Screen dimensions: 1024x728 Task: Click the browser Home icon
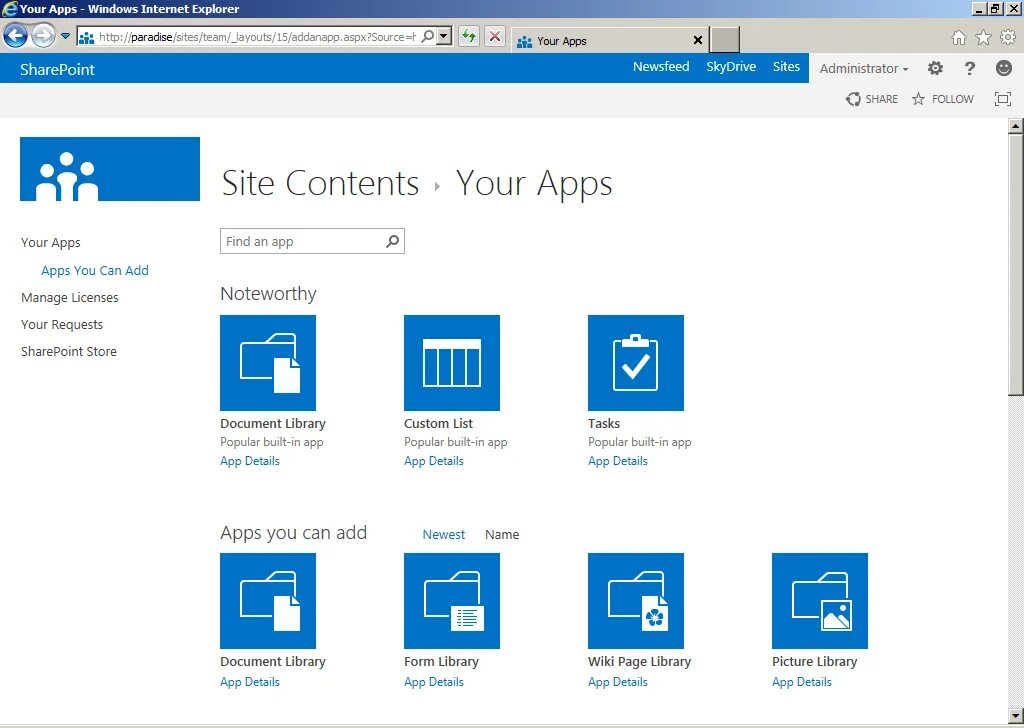[x=959, y=38]
